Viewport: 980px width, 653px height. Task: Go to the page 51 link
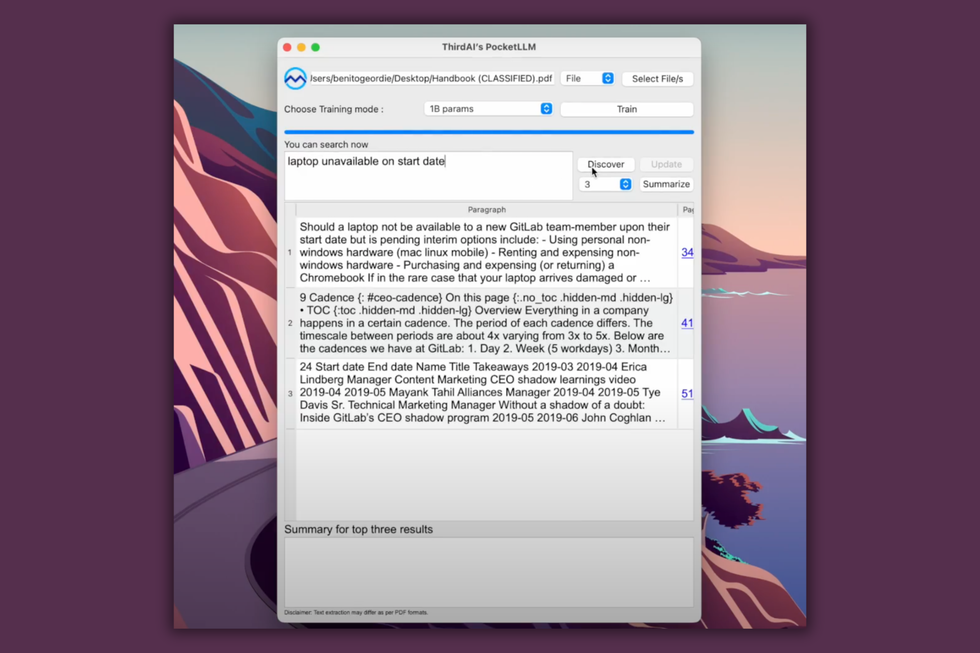point(687,394)
